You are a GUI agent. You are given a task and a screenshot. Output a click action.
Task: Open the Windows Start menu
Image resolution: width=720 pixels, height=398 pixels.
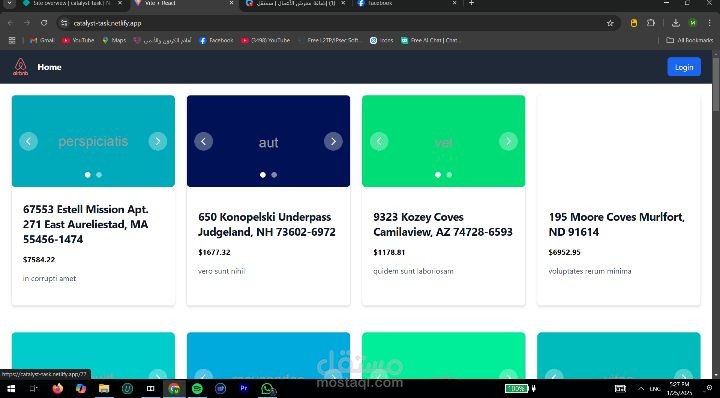[11, 388]
